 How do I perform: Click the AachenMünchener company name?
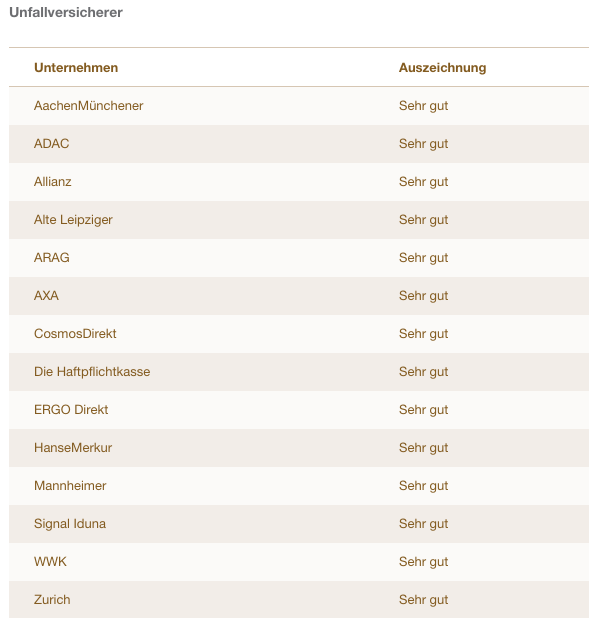88,106
